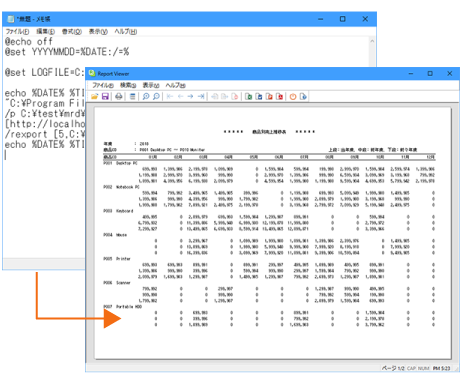Close the Notepad window

[365, 19]
